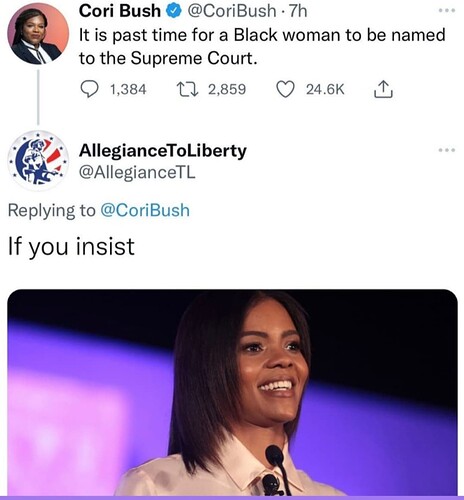
Task: Click the 24.6K likes count
Action: click(325, 89)
